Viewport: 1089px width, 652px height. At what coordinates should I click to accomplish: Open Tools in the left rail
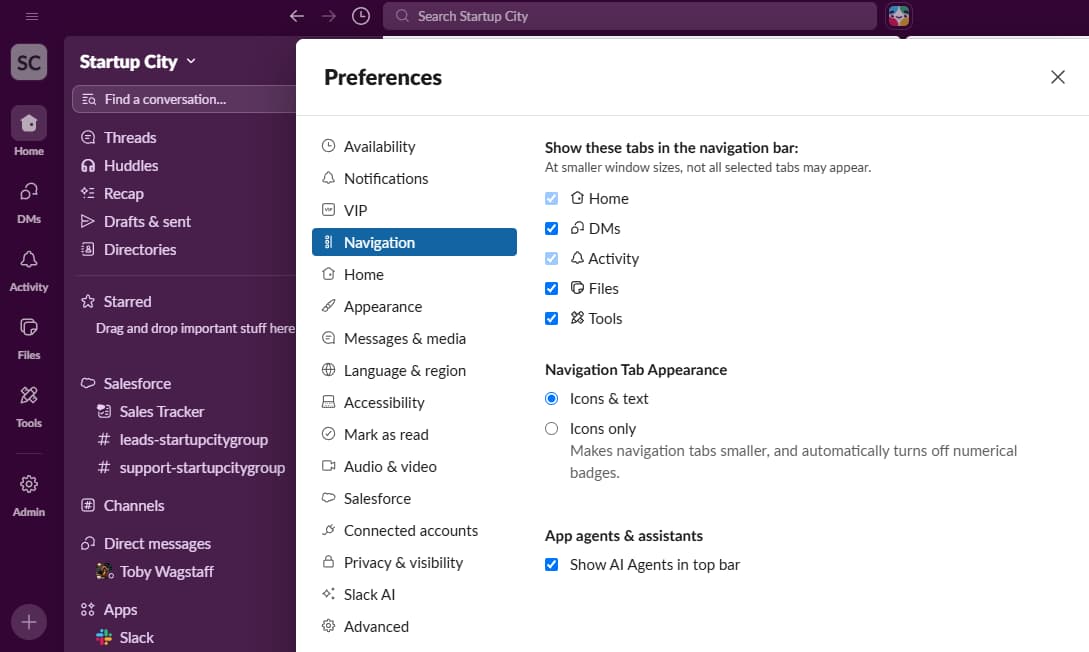[x=28, y=407]
